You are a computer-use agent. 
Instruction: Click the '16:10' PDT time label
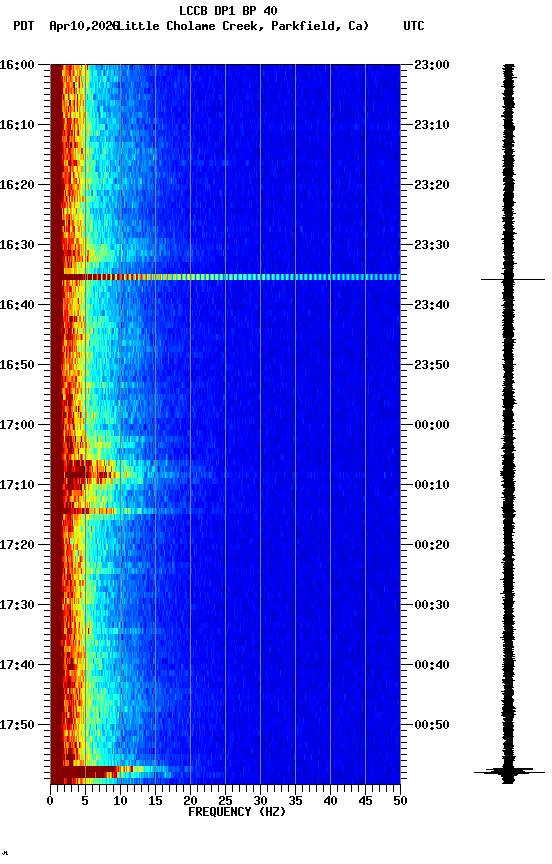[17, 125]
